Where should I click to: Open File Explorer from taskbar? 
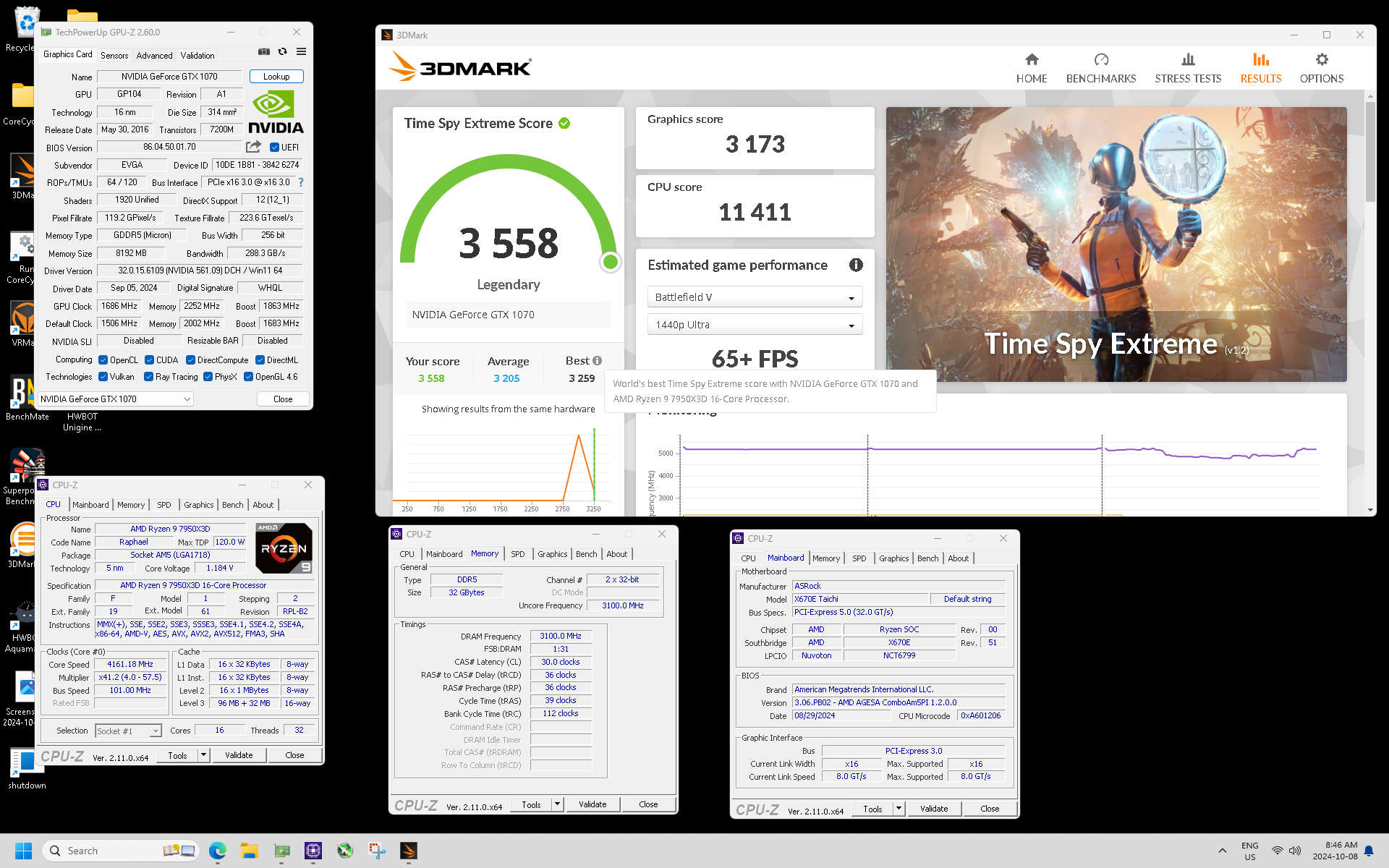tap(250, 851)
